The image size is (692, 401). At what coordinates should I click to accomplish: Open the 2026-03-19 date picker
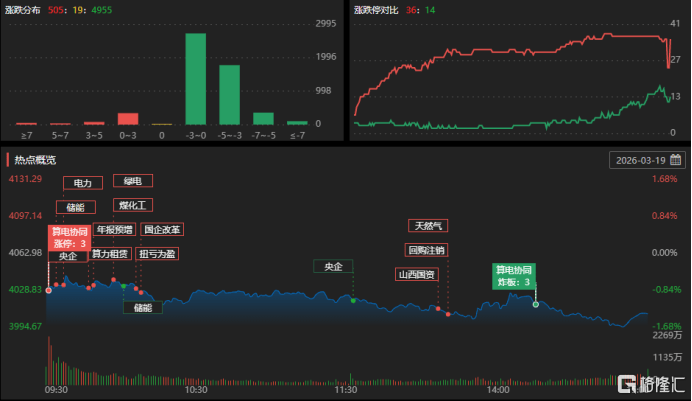coord(640,160)
